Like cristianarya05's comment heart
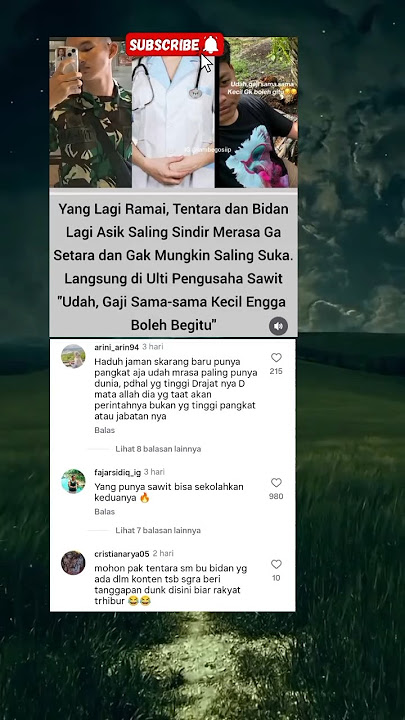Viewport: 405px width, 720px height. pyautogui.click(x=276, y=564)
